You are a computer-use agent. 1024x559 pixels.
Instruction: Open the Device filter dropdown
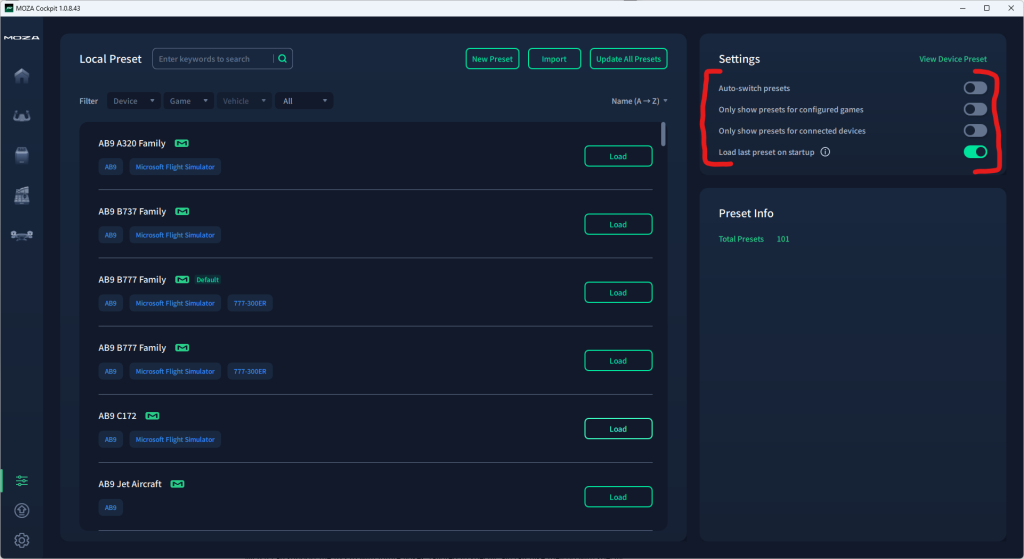[133, 101]
